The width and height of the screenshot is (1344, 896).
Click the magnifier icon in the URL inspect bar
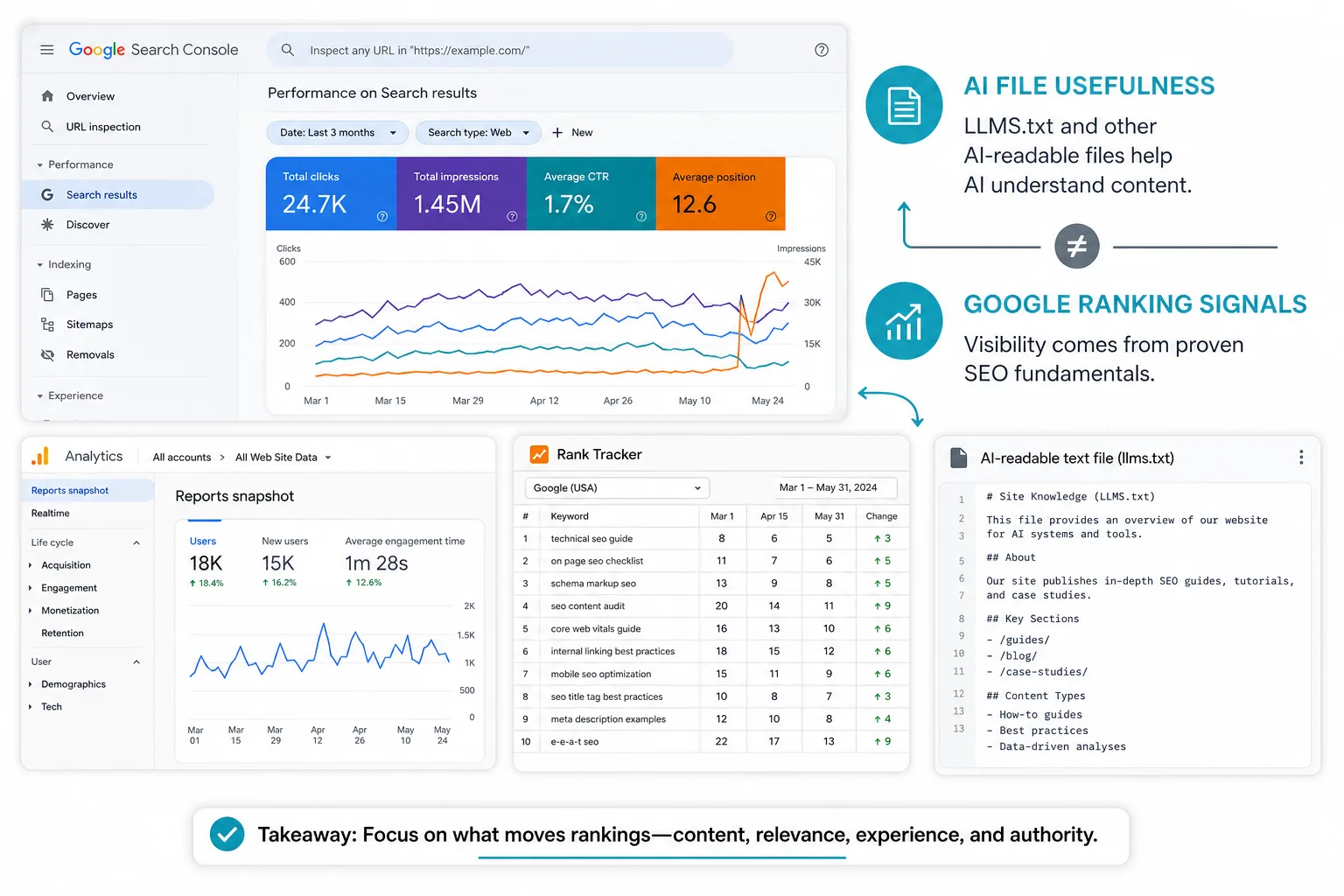tap(287, 50)
